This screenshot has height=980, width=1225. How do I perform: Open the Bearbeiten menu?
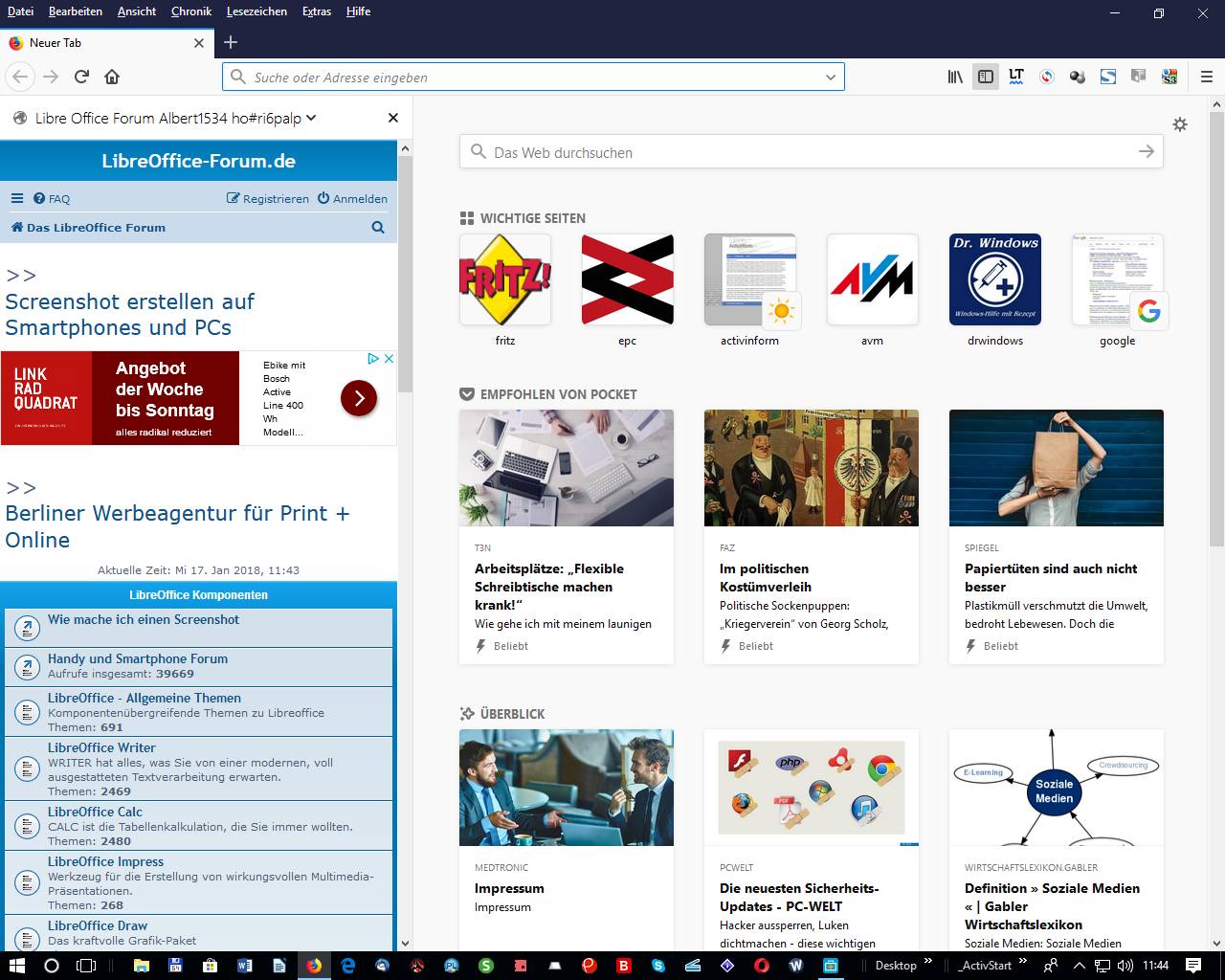pos(76,11)
